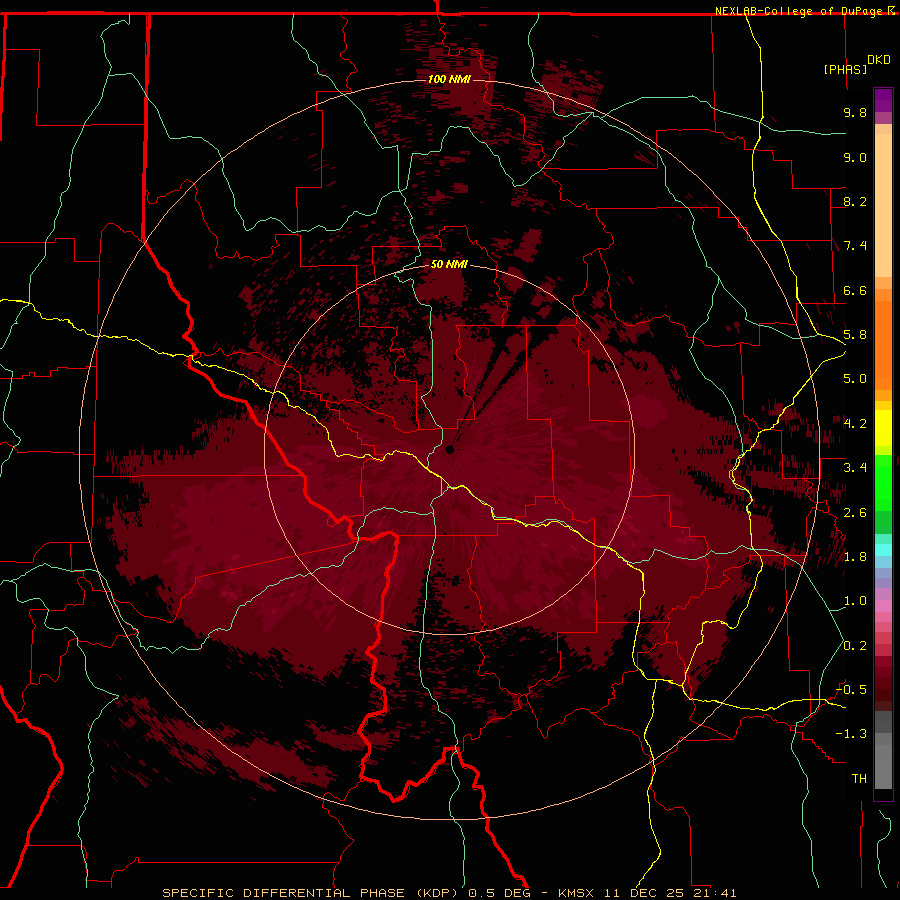Click the 9.0 value on the color scale
This screenshot has height=900, width=900.
(x=855, y=157)
